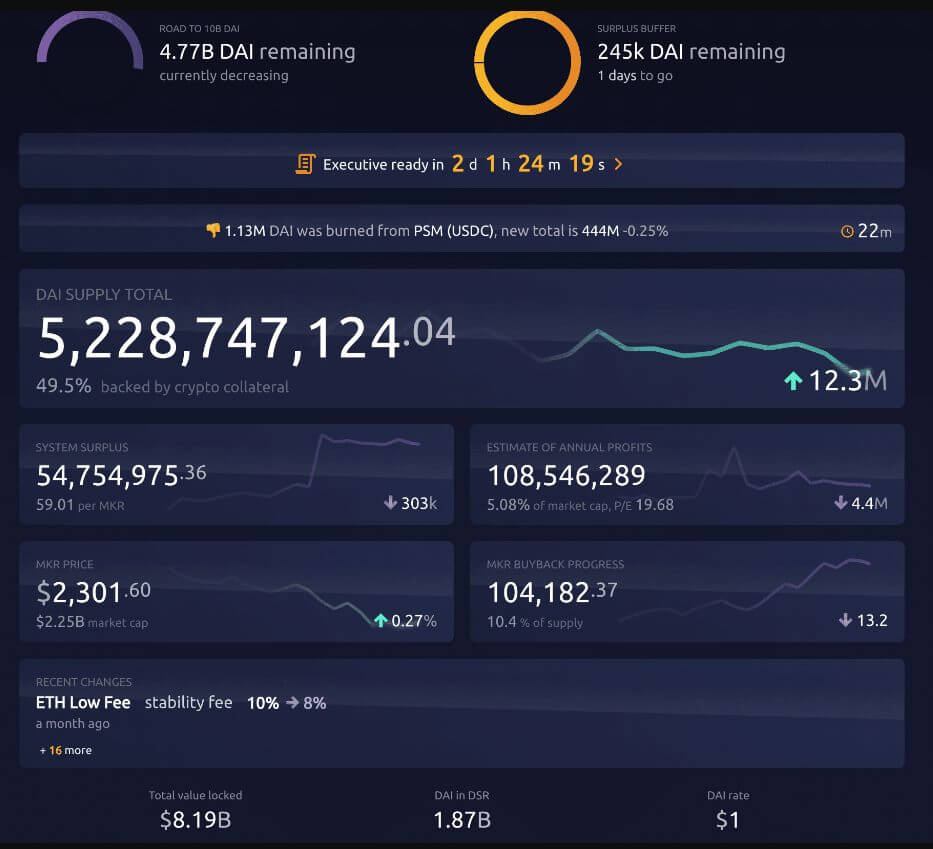The height and width of the screenshot is (849, 933).
Task: Click the 'currently decreasing' label
Action: pyautogui.click(x=224, y=76)
